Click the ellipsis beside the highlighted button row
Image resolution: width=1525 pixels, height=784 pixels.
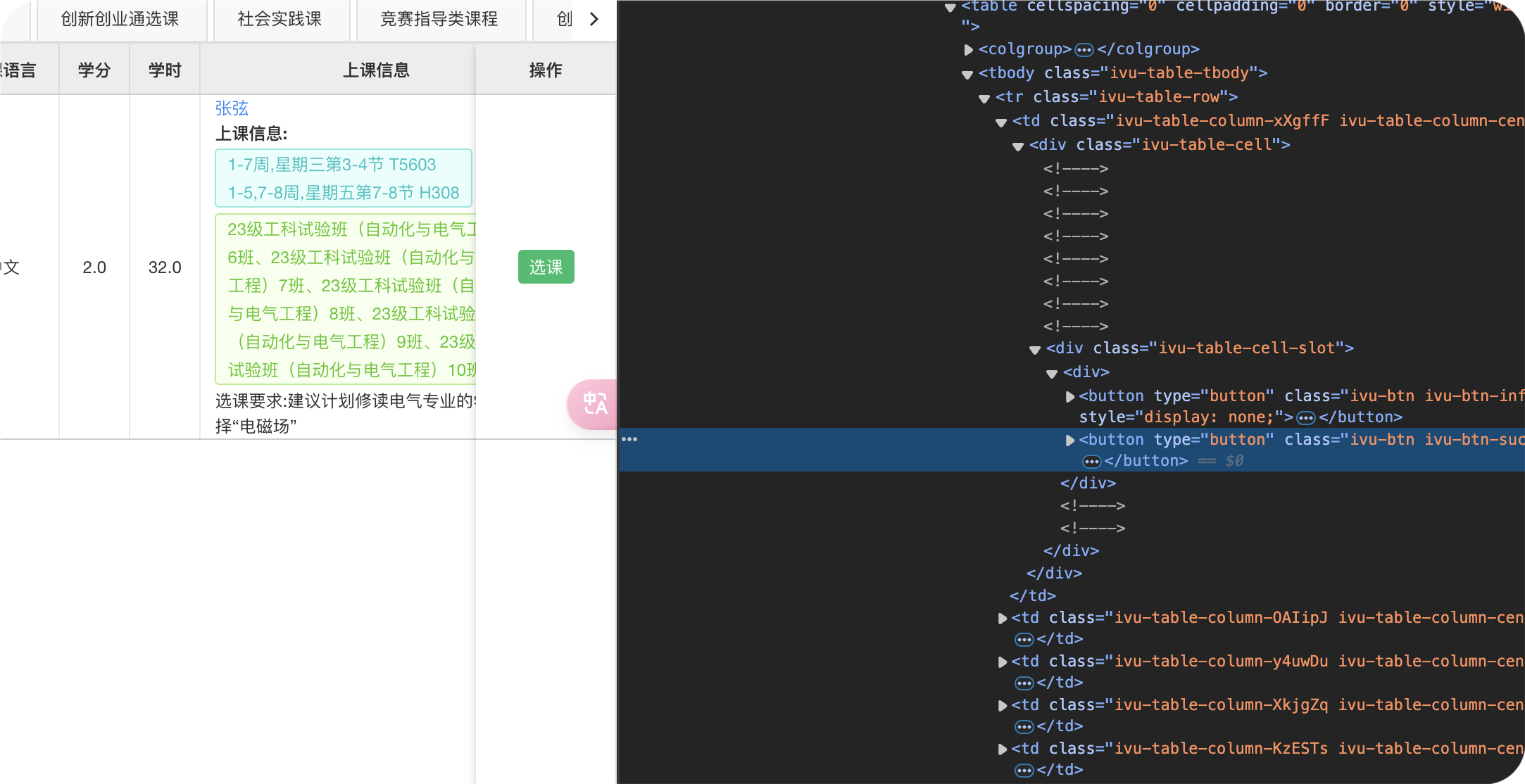pyautogui.click(x=629, y=439)
